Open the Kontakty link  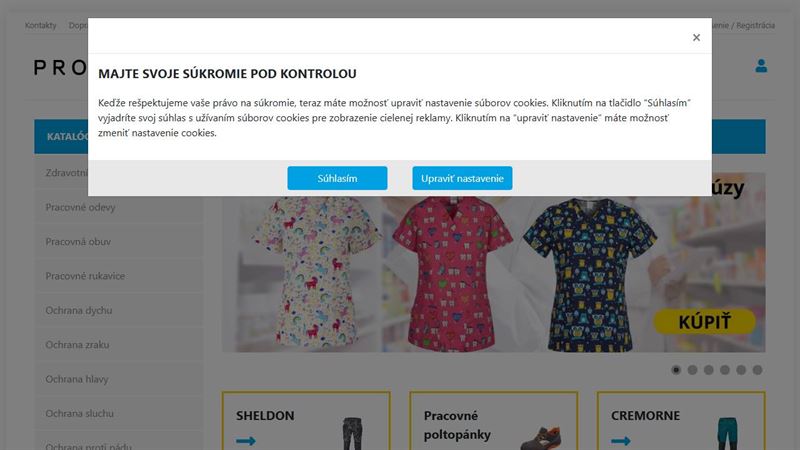tap(41, 25)
